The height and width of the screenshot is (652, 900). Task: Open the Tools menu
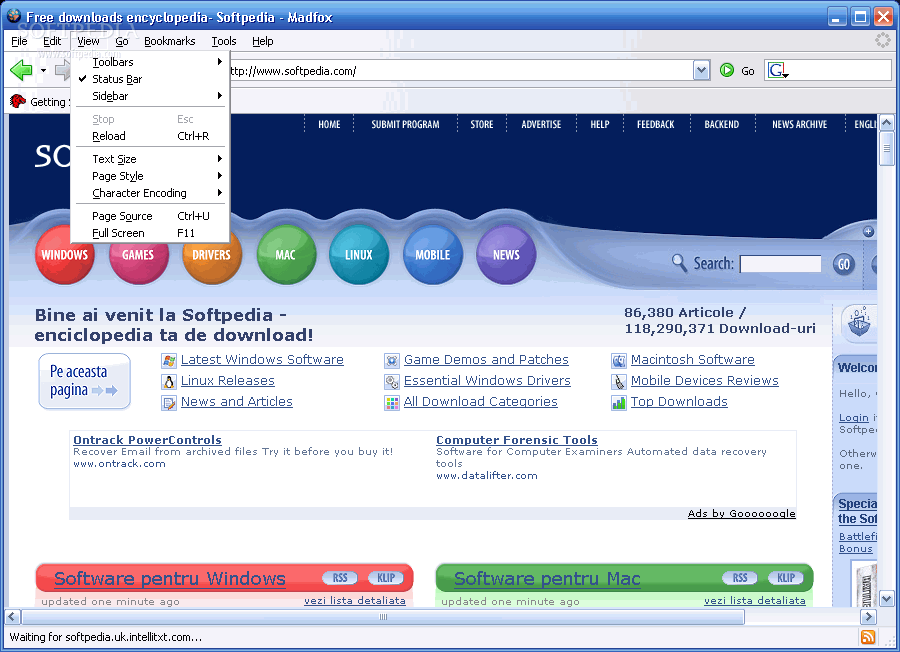tap(224, 41)
